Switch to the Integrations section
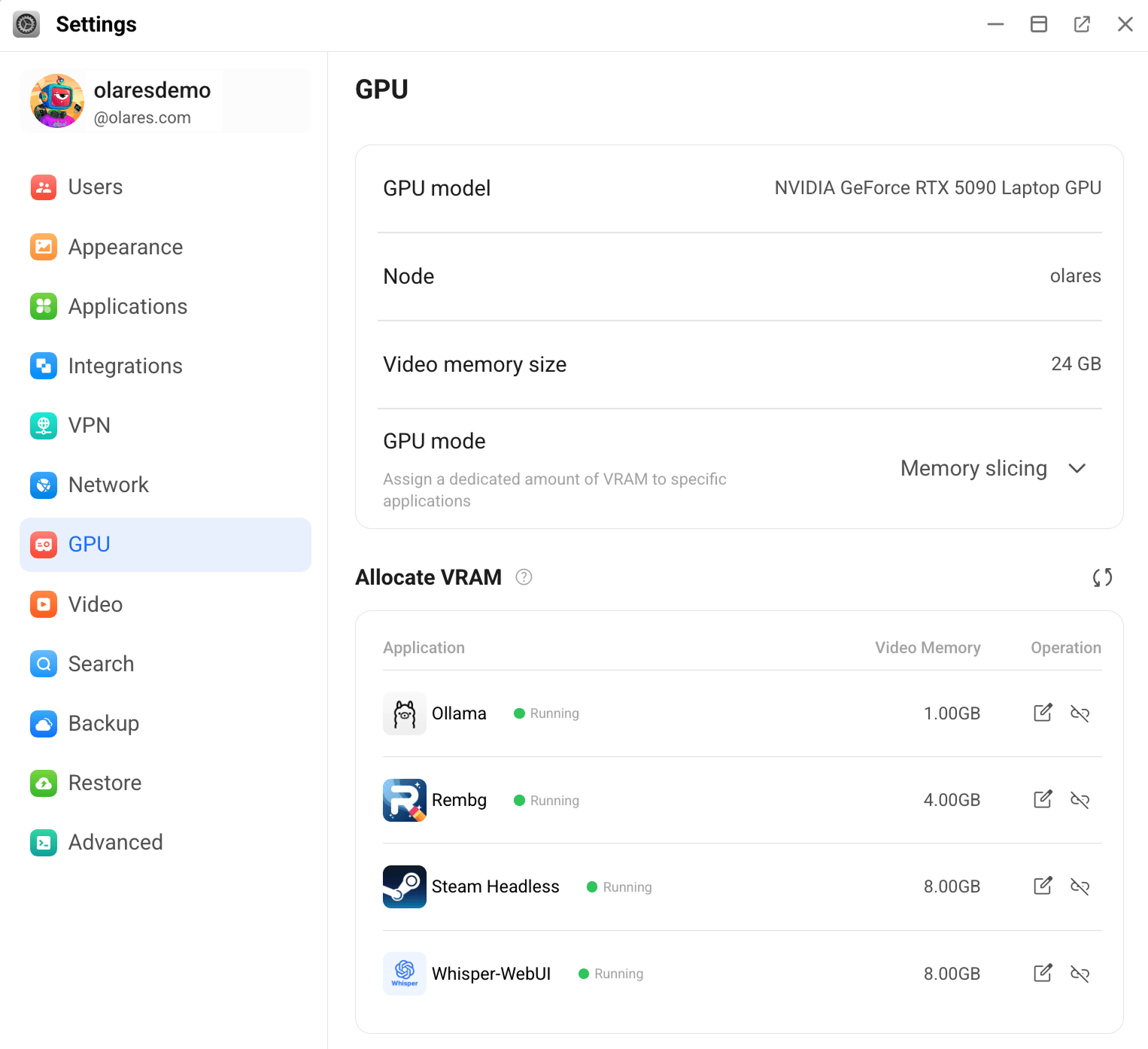Viewport: 1148px width, 1049px height. [x=125, y=366]
